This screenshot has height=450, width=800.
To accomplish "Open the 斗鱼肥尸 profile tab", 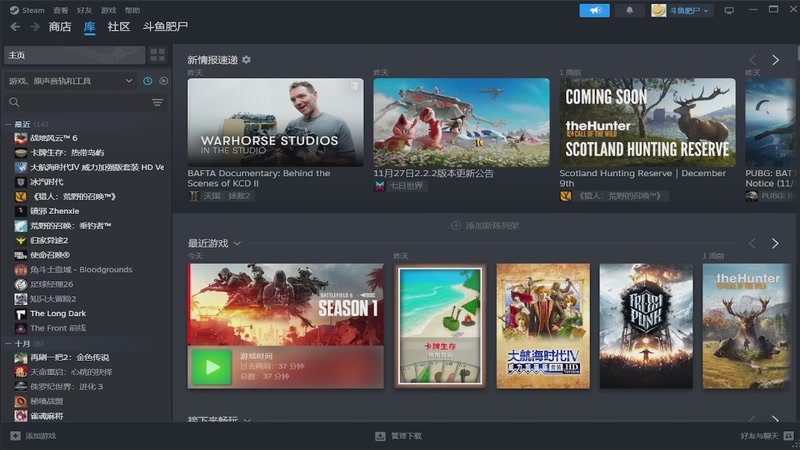I will click(165, 27).
